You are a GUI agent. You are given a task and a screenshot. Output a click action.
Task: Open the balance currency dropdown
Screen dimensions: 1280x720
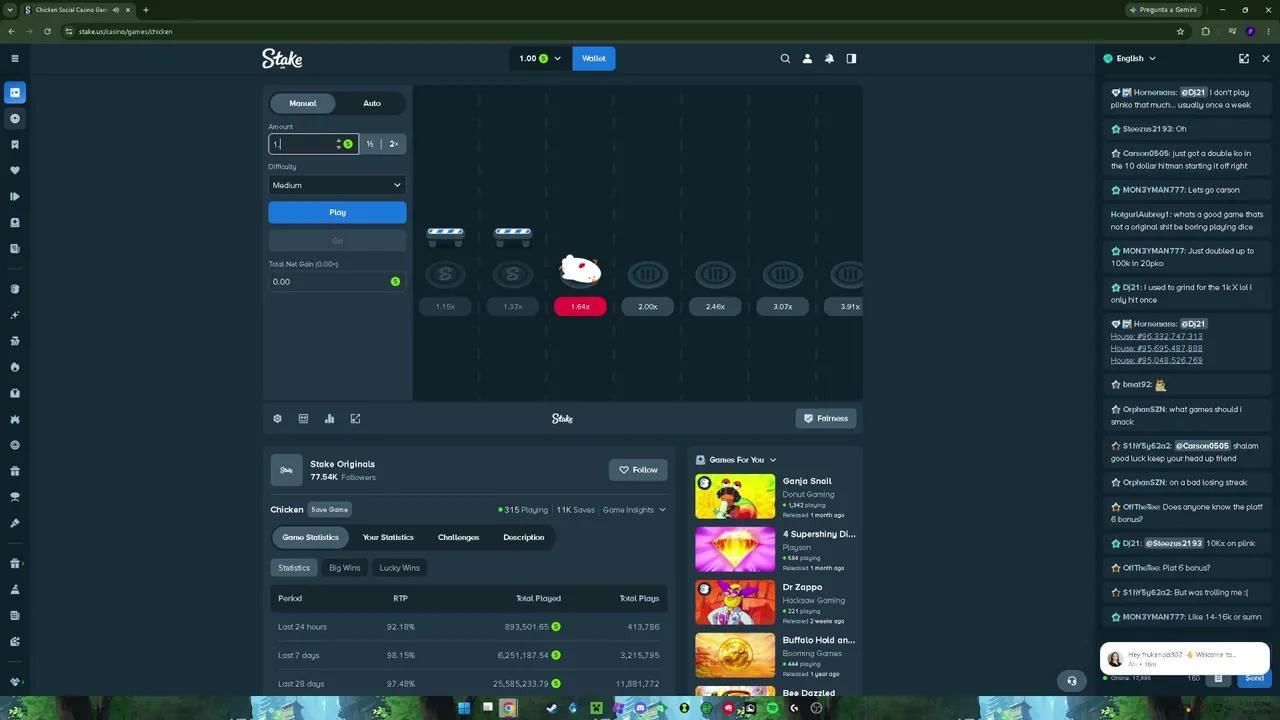pyautogui.click(x=540, y=58)
